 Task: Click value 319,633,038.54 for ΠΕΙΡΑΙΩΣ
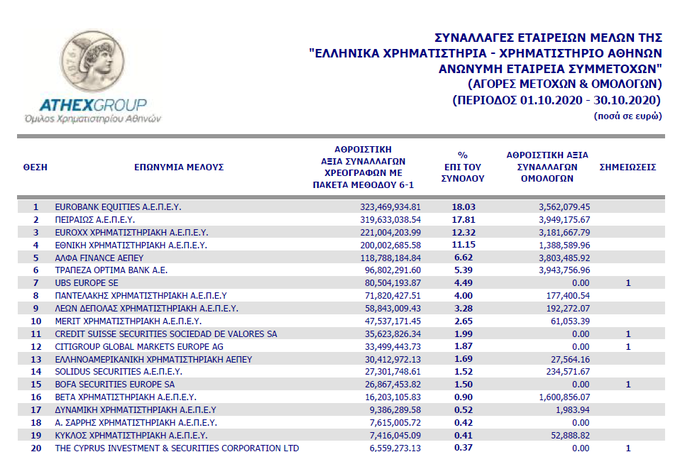pyautogui.click(x=390, y=219)
